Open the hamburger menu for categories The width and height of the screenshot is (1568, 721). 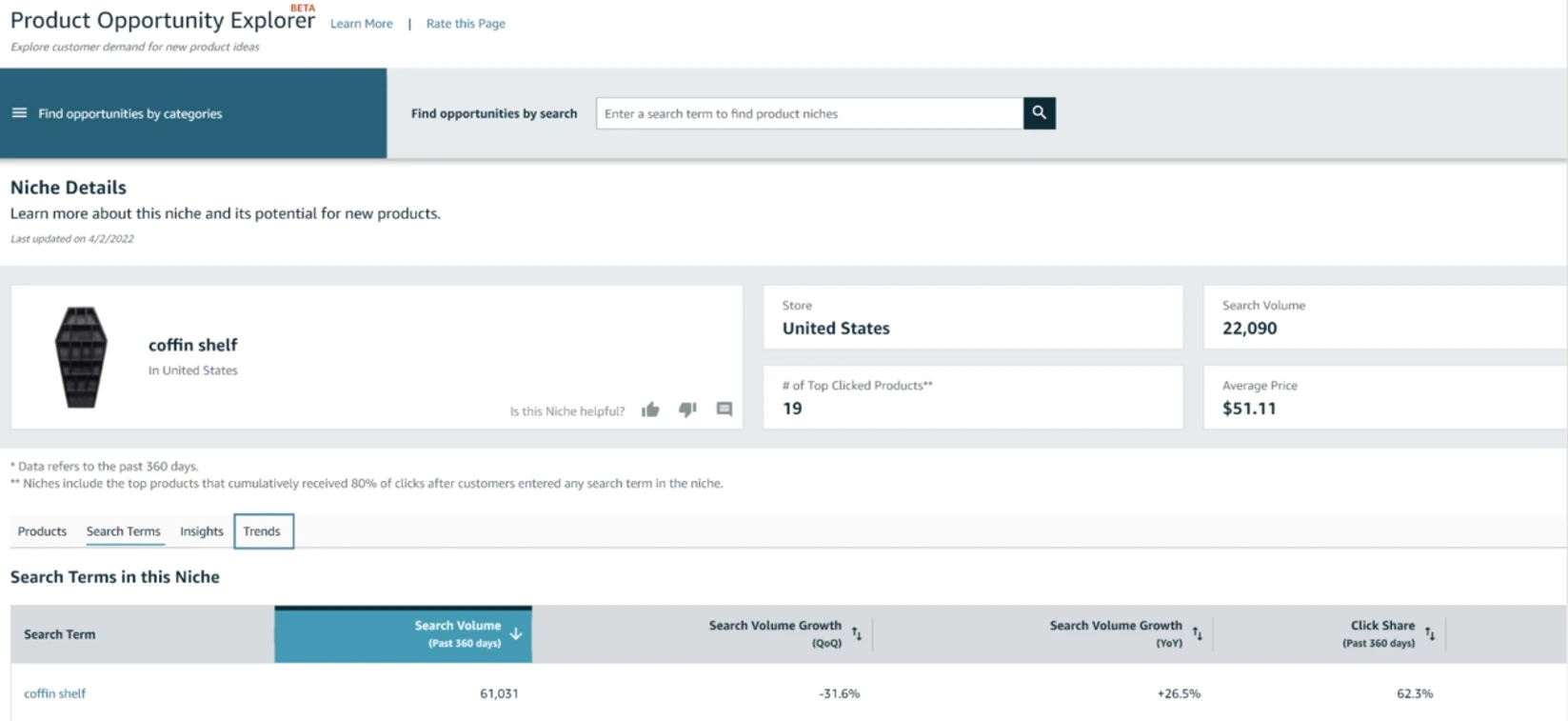pos(19,113)
